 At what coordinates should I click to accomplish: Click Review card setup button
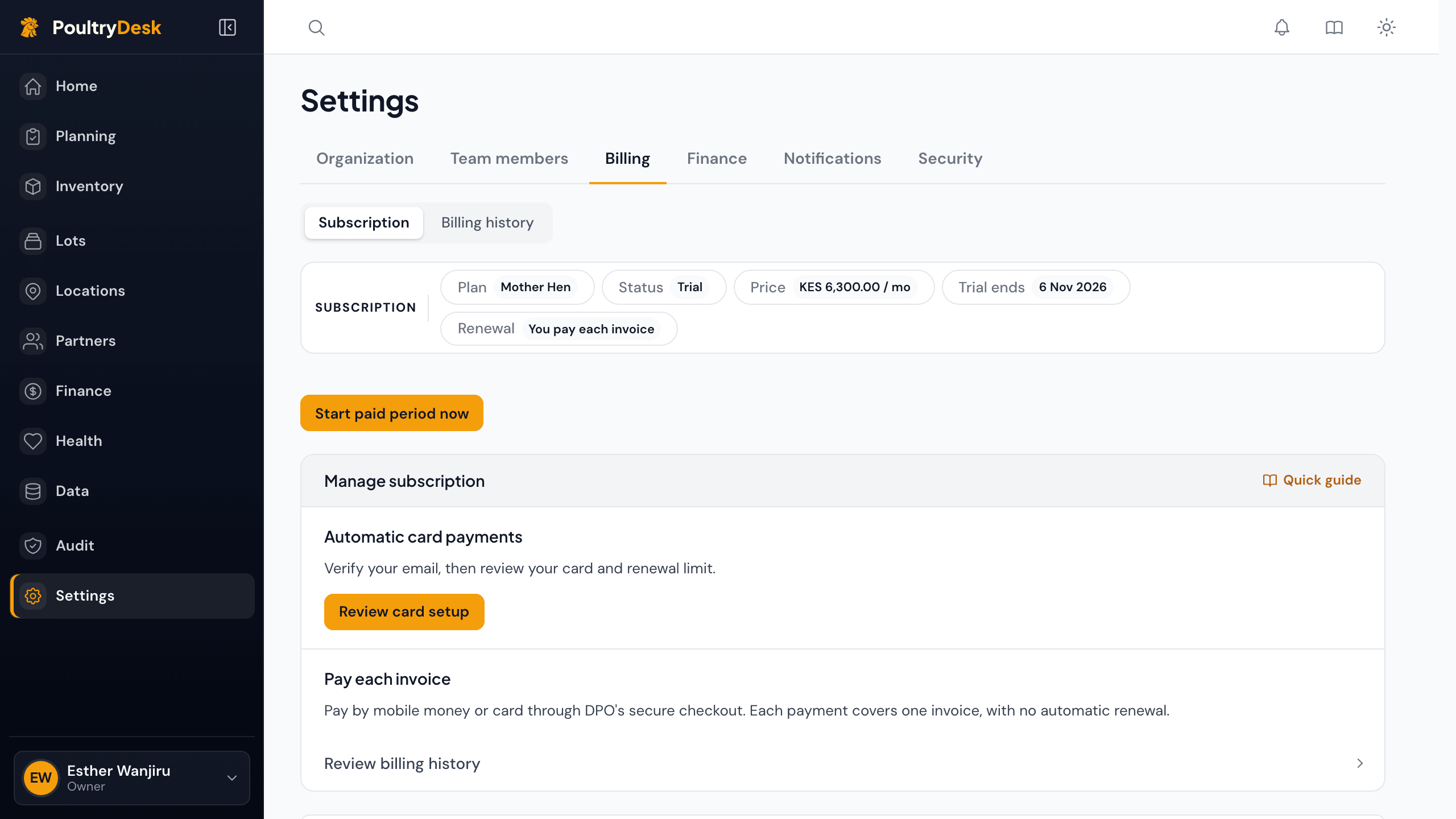pyautogui.click(x=404, y=612)
